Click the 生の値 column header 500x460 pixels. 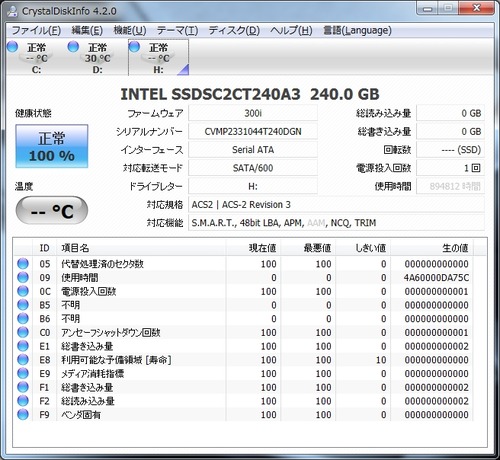tap(432, 248)
